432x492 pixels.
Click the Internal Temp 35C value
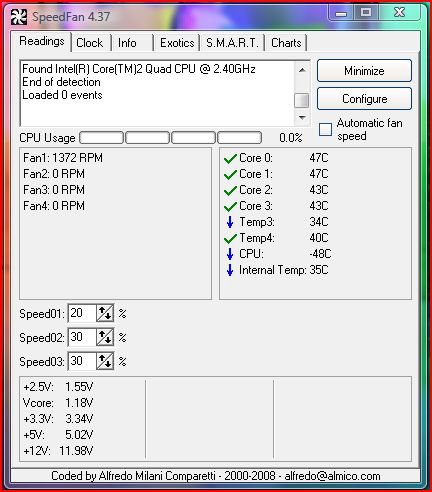[x=319, y=270]
